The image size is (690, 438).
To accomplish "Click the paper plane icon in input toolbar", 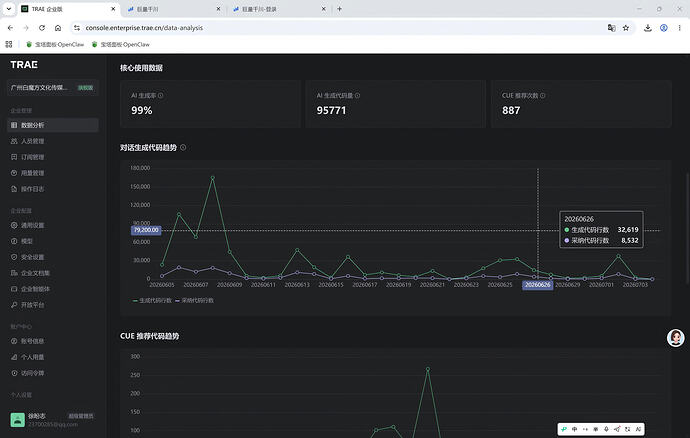I will [617, 429].
